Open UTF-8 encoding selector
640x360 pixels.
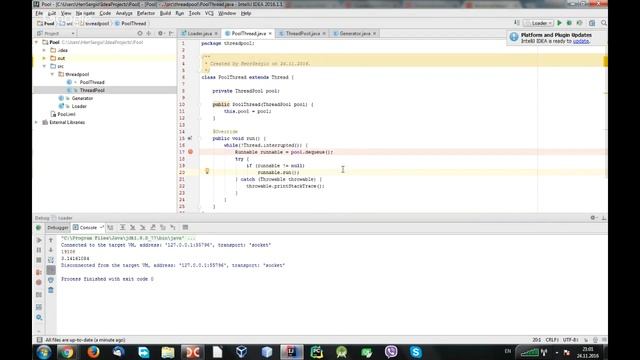tap(571, 340)
